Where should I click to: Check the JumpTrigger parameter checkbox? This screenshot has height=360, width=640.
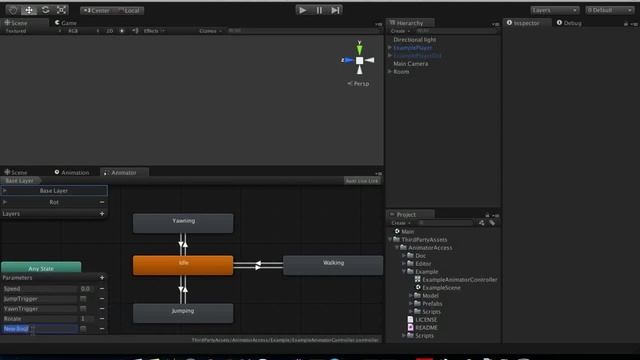[x=83, y=299]
